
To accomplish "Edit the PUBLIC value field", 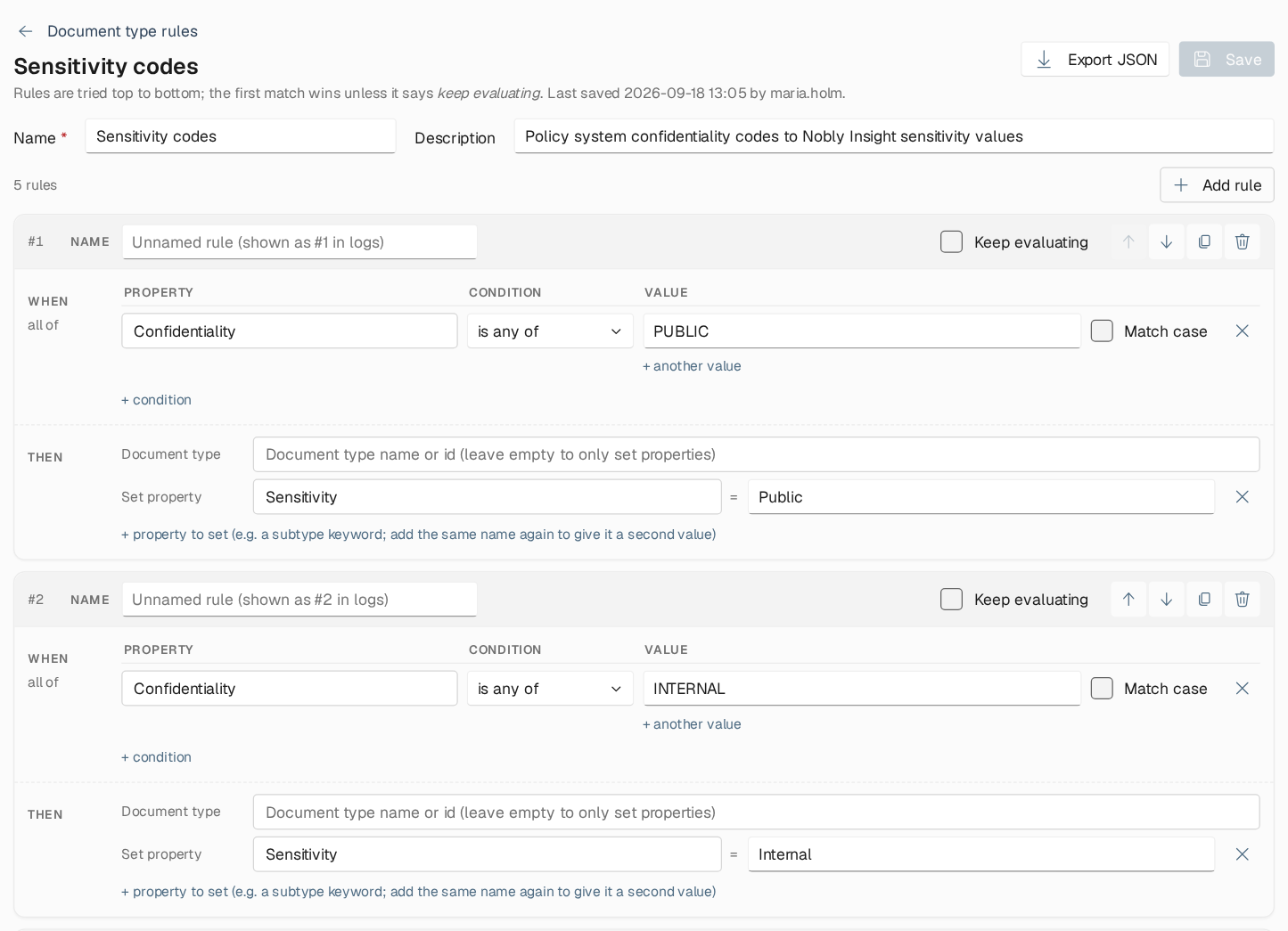I will 862,331.
